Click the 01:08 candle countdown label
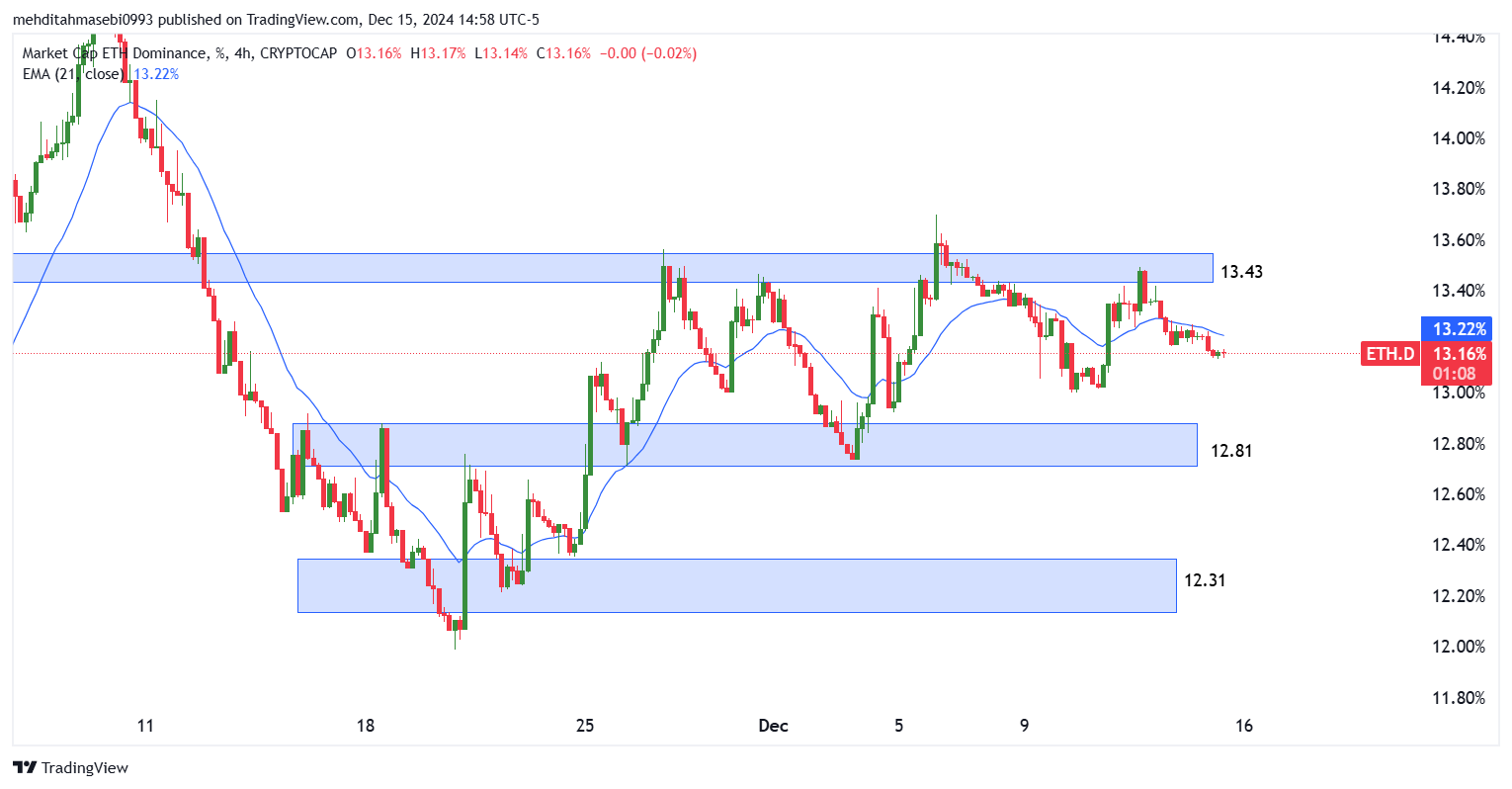Screen dimensions: 1512x789 (1455, 374)
